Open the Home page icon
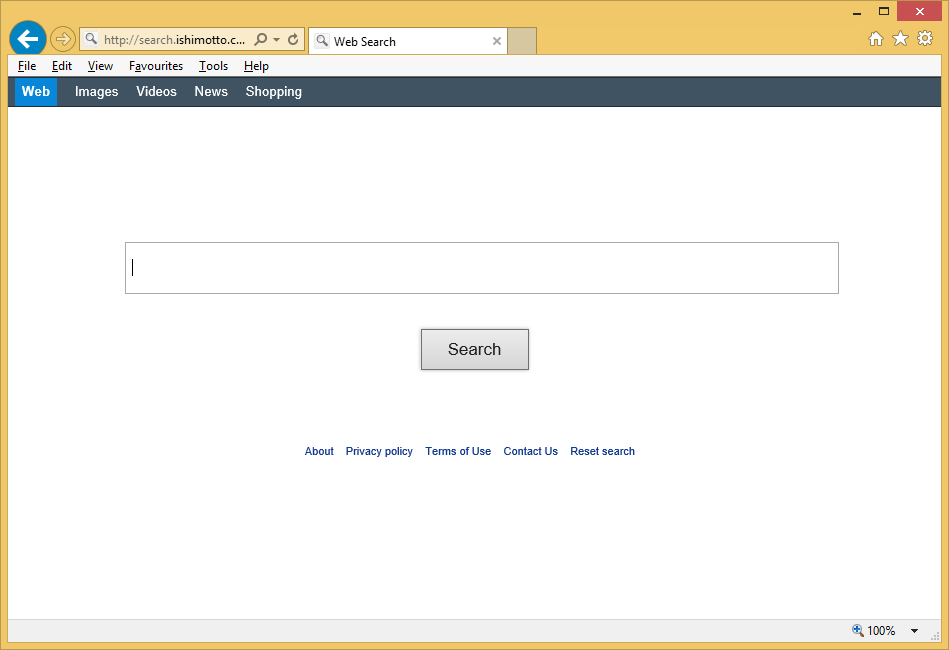 pos(875,39)
